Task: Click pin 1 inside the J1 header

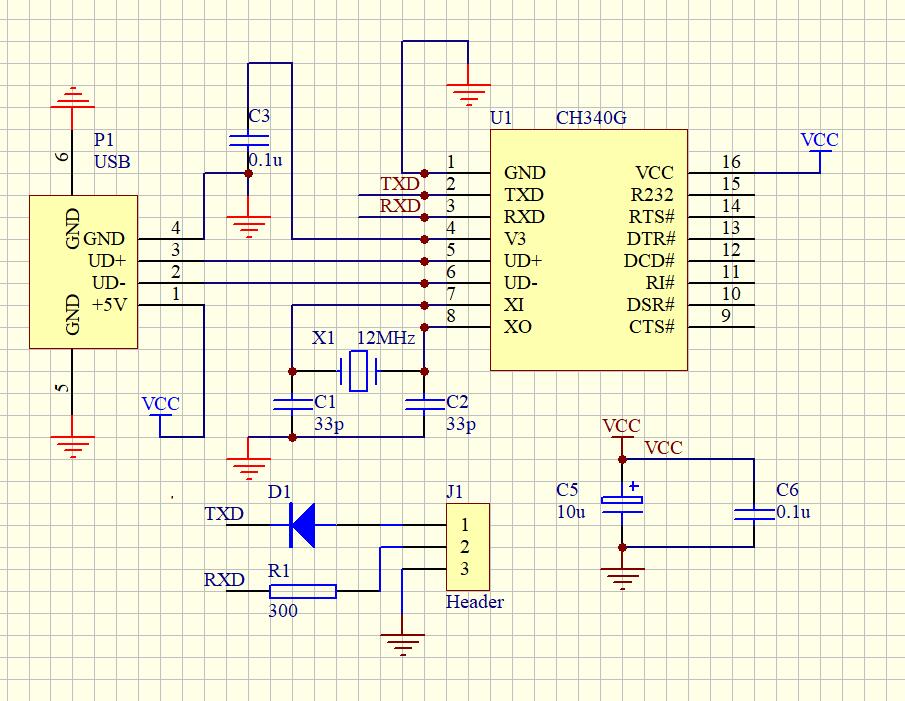Action: (x=465, y=525)
